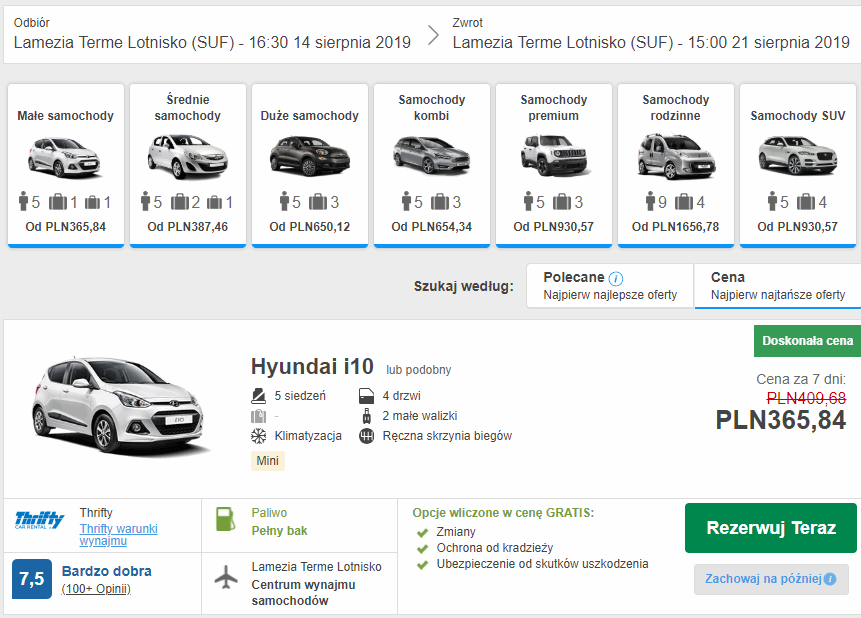861x618 pixels.
Task: Click the Thrifty car rental logo
Action: 40,521
